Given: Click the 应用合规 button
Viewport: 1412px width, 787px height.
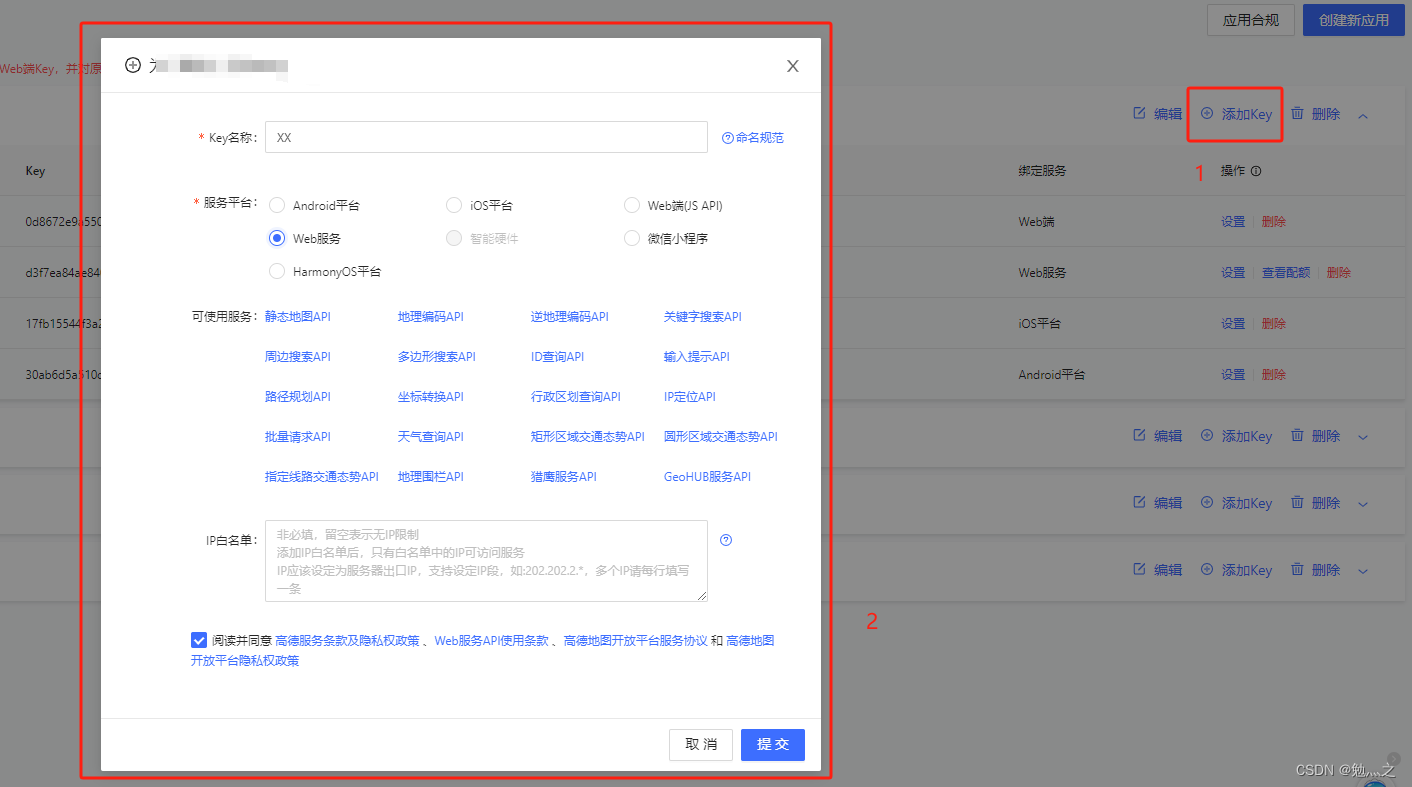Looking at the screenshot, I should point(1251,20).
